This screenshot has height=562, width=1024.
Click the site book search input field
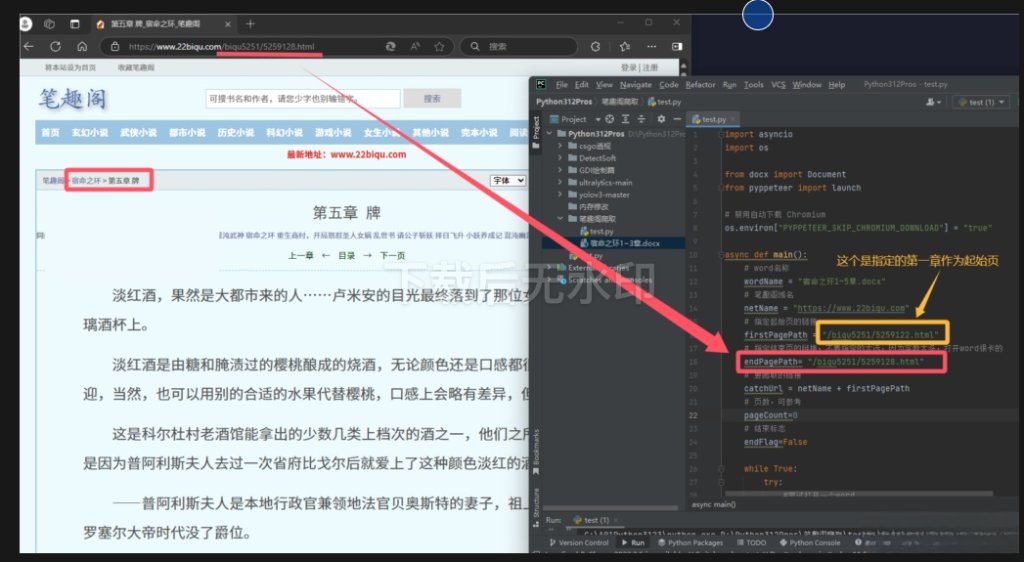[302, 99]
